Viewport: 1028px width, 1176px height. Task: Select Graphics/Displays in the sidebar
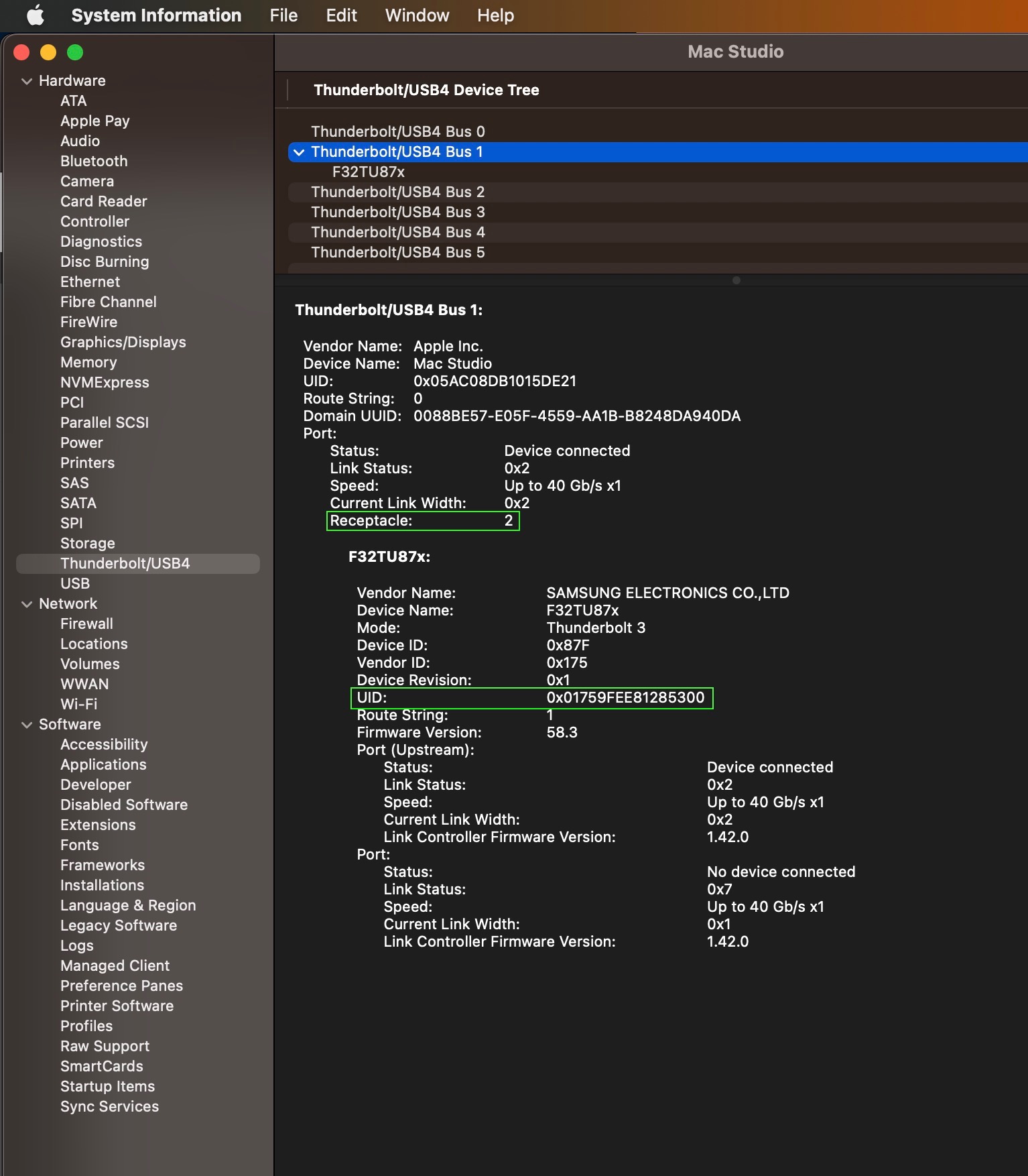[123, 342]
